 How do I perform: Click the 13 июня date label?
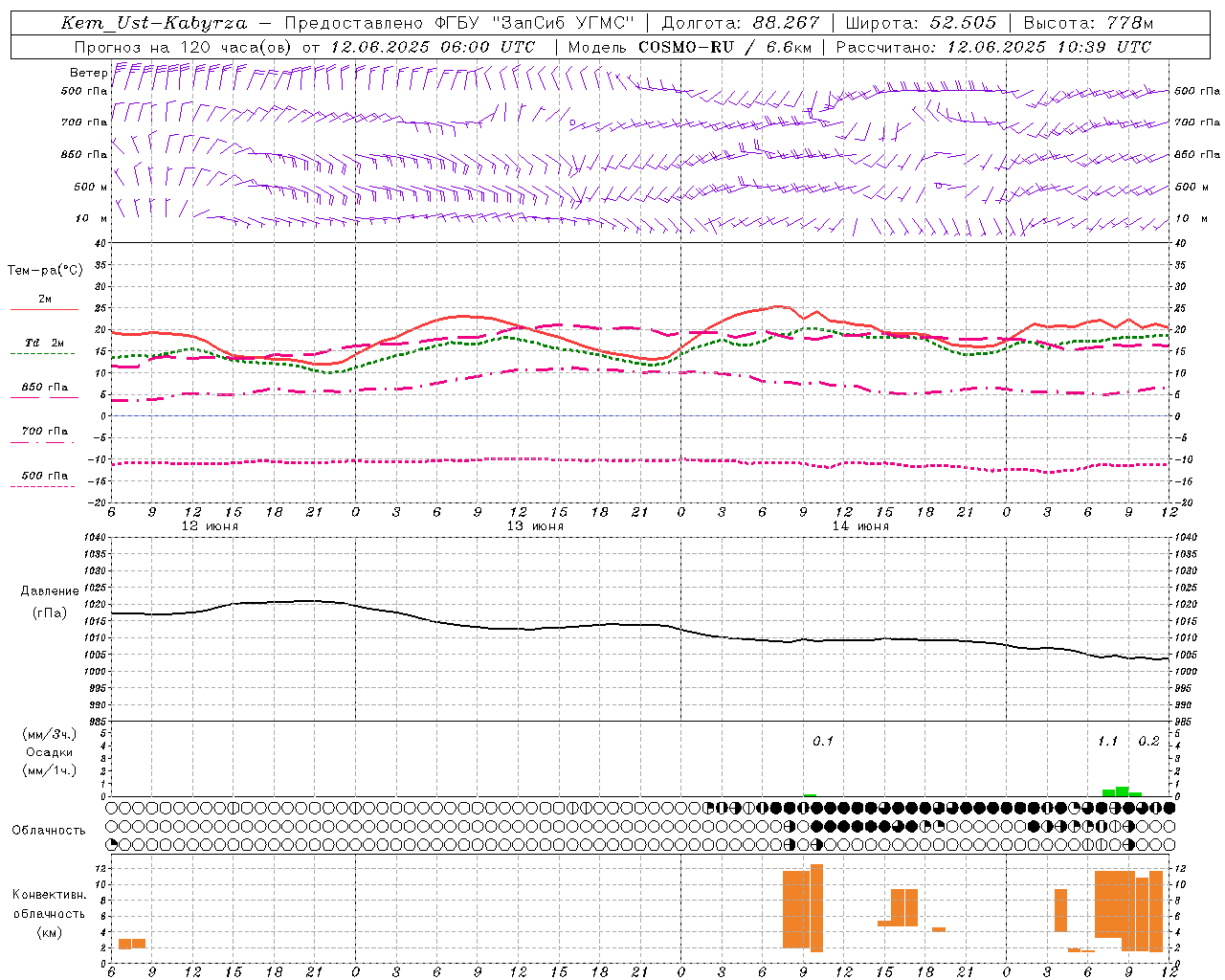535,526
